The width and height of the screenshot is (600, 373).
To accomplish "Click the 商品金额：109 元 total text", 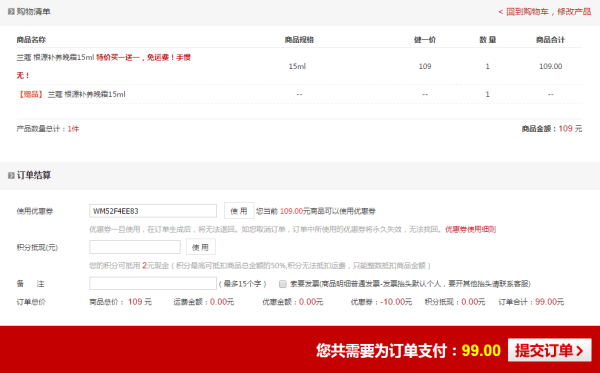I will tap(552, 129).
